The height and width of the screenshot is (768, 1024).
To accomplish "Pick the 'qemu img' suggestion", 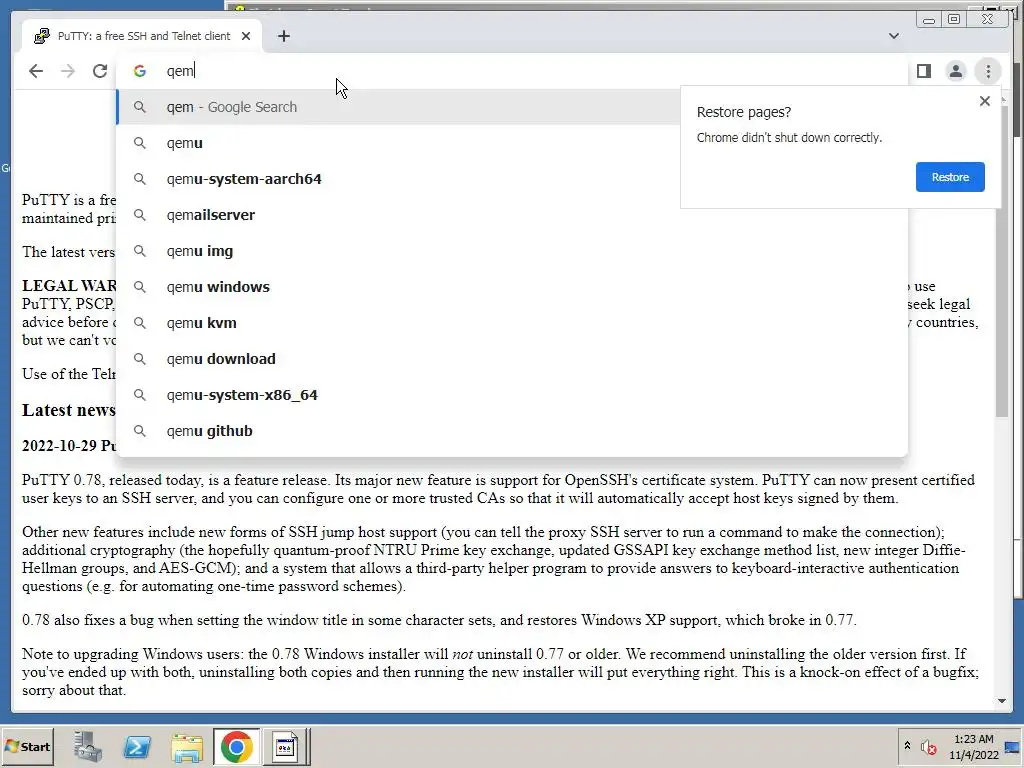I will (x=512, y=251).
